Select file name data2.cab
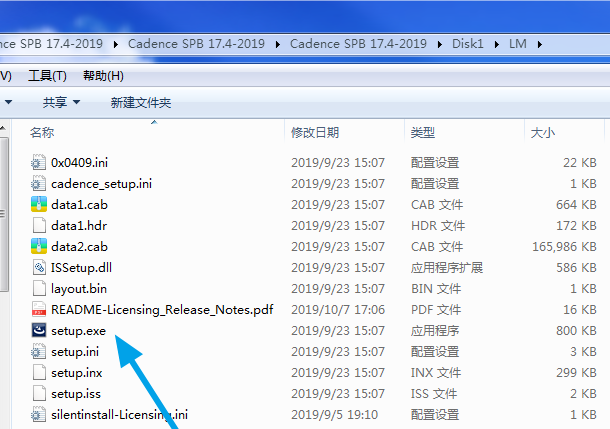 (79, 247)
